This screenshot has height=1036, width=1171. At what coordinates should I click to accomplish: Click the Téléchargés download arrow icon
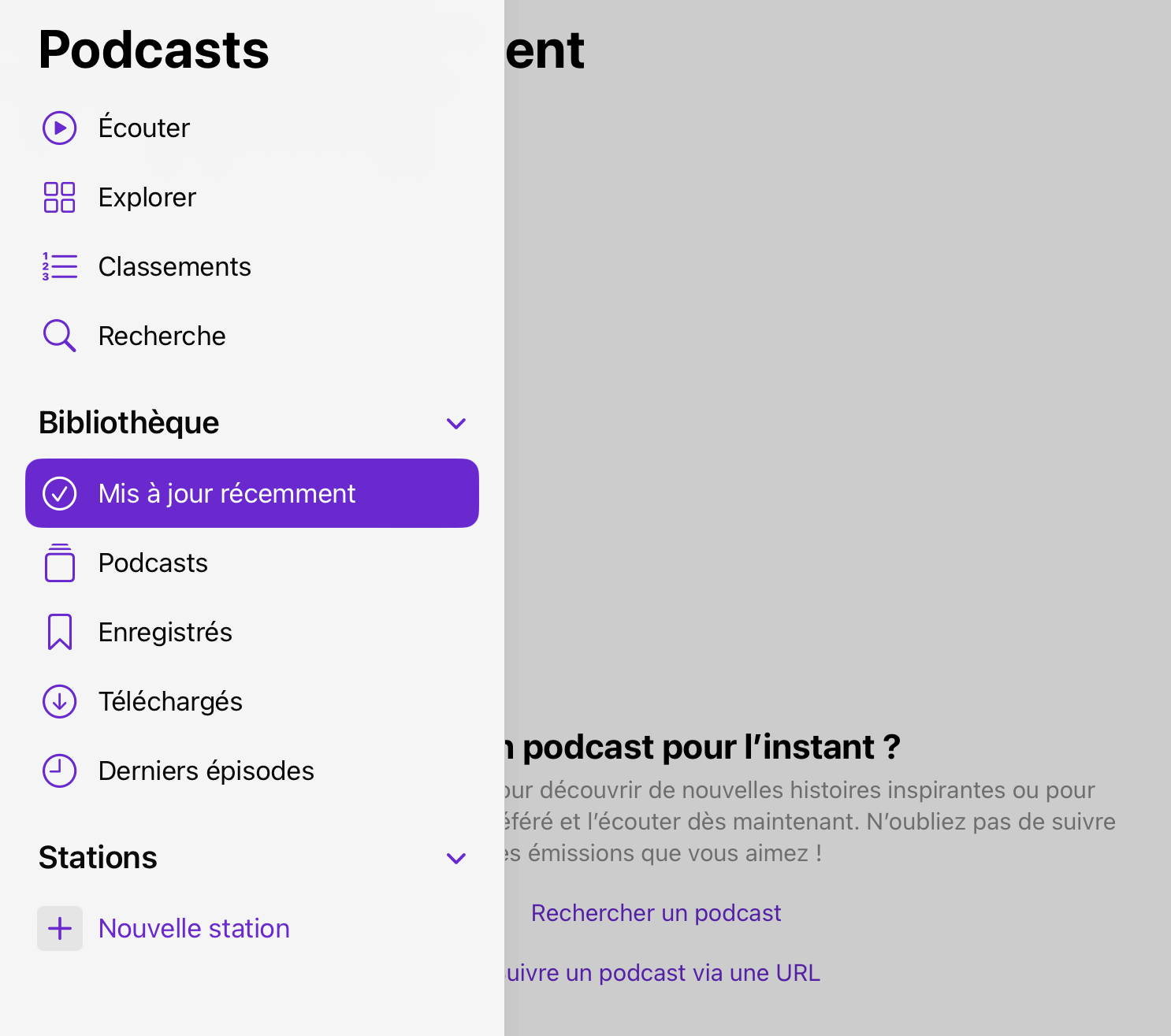tap(60, 701)
